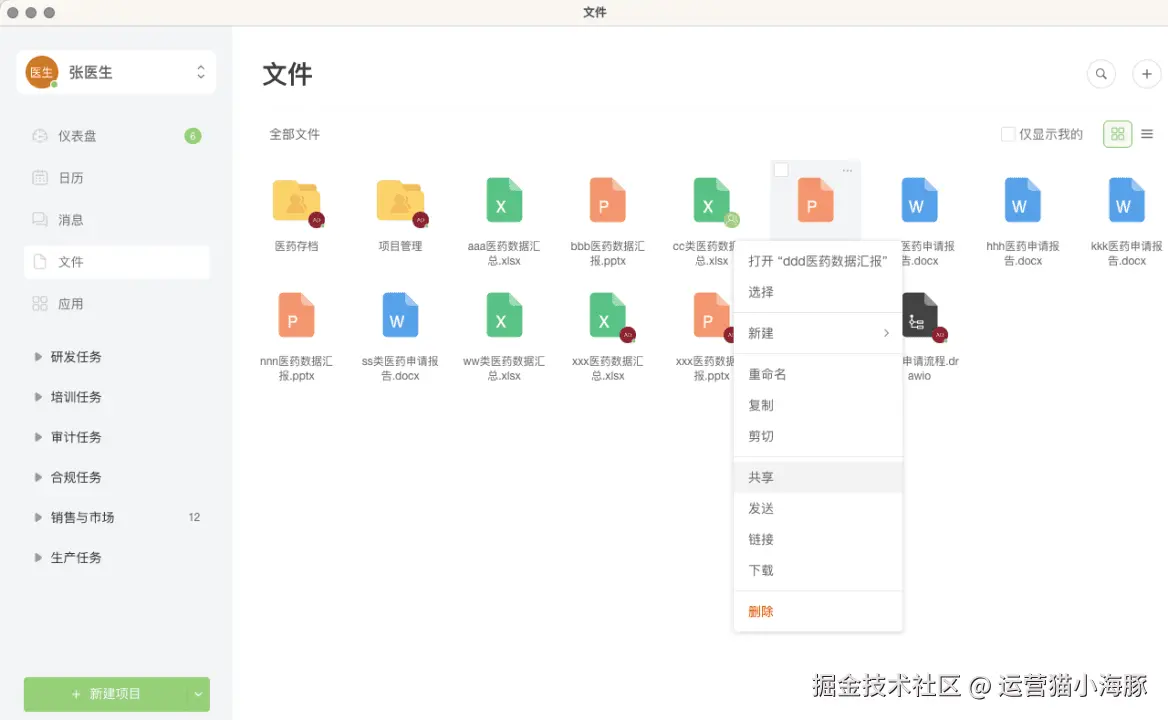Open the search icon
The height and width of the screenshot is (720, 1168).
pyautogui.click(x=1101, y=74)
